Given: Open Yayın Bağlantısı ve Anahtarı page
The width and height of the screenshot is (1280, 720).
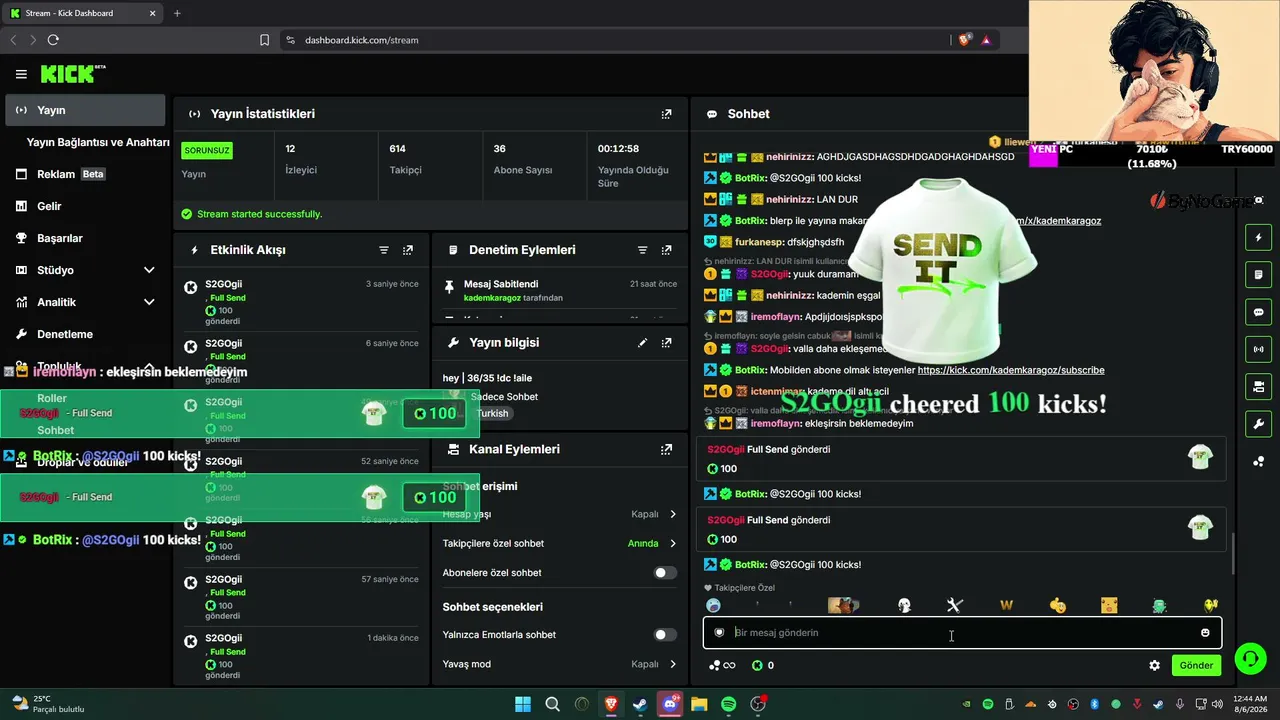Looking at the screenshot, I should click(98, 142).
